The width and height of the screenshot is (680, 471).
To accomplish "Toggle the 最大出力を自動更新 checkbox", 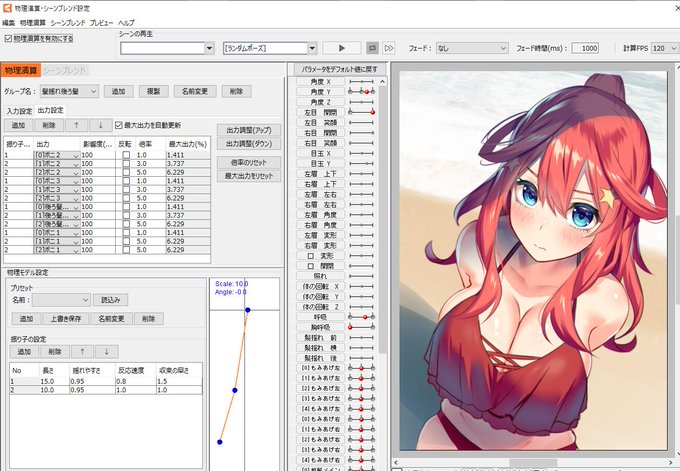I will [x=118, y=125].
